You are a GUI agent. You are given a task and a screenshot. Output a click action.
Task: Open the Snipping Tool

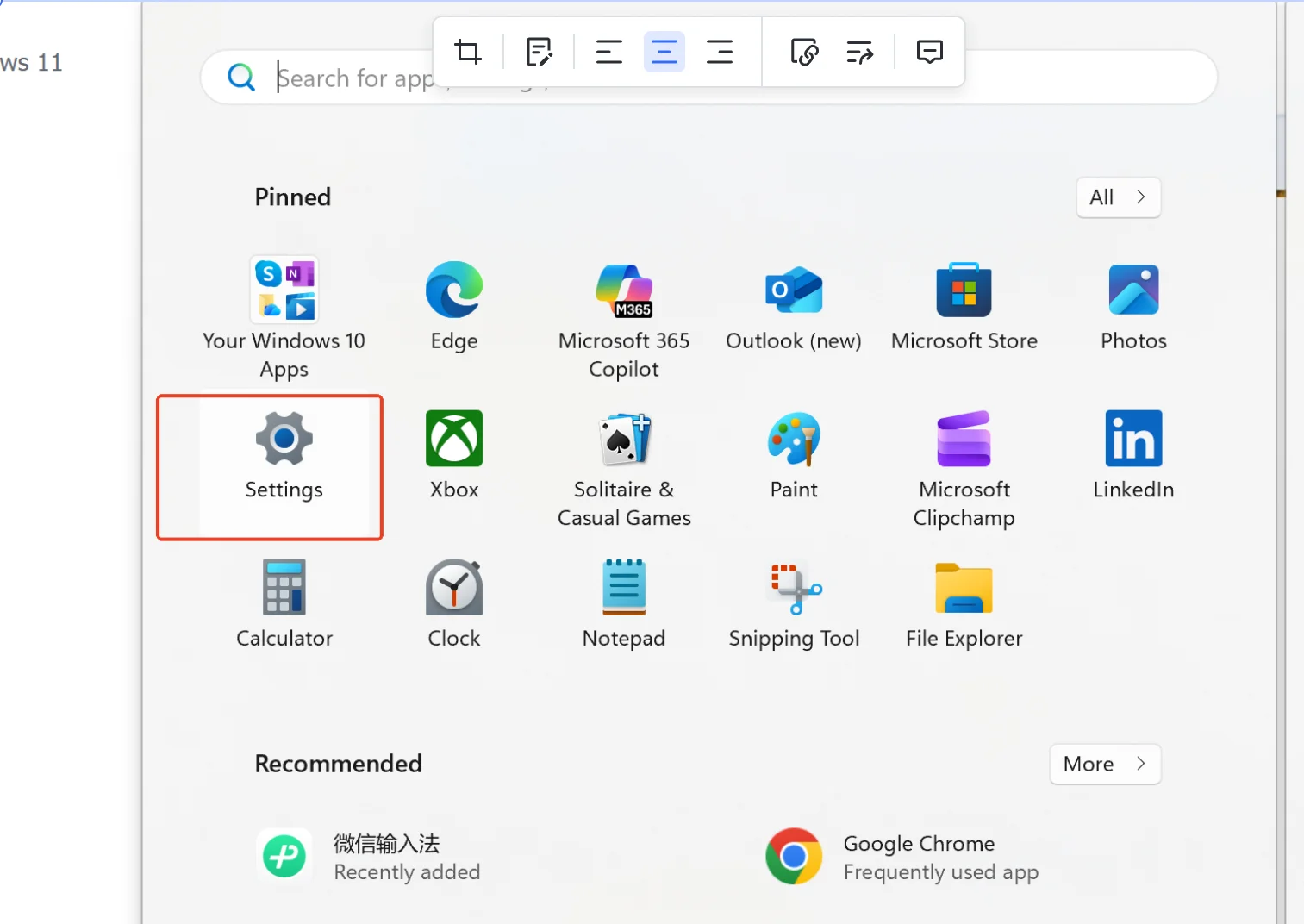click(794, 603)
